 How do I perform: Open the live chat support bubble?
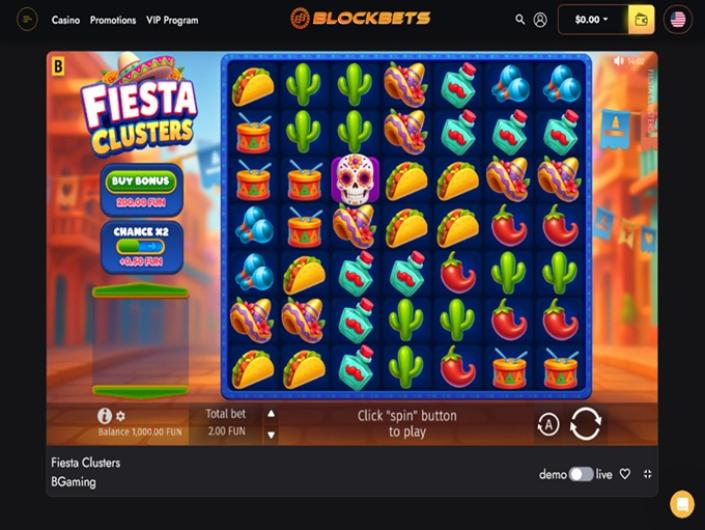(x=682, y=504)
